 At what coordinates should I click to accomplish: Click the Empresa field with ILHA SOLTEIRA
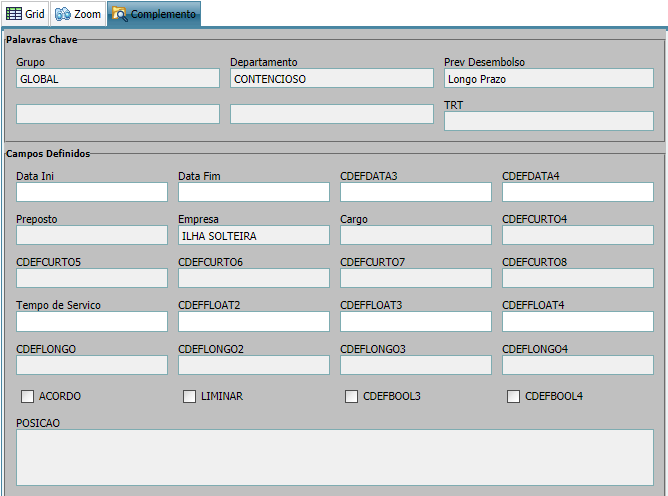[x=254, y=235]
